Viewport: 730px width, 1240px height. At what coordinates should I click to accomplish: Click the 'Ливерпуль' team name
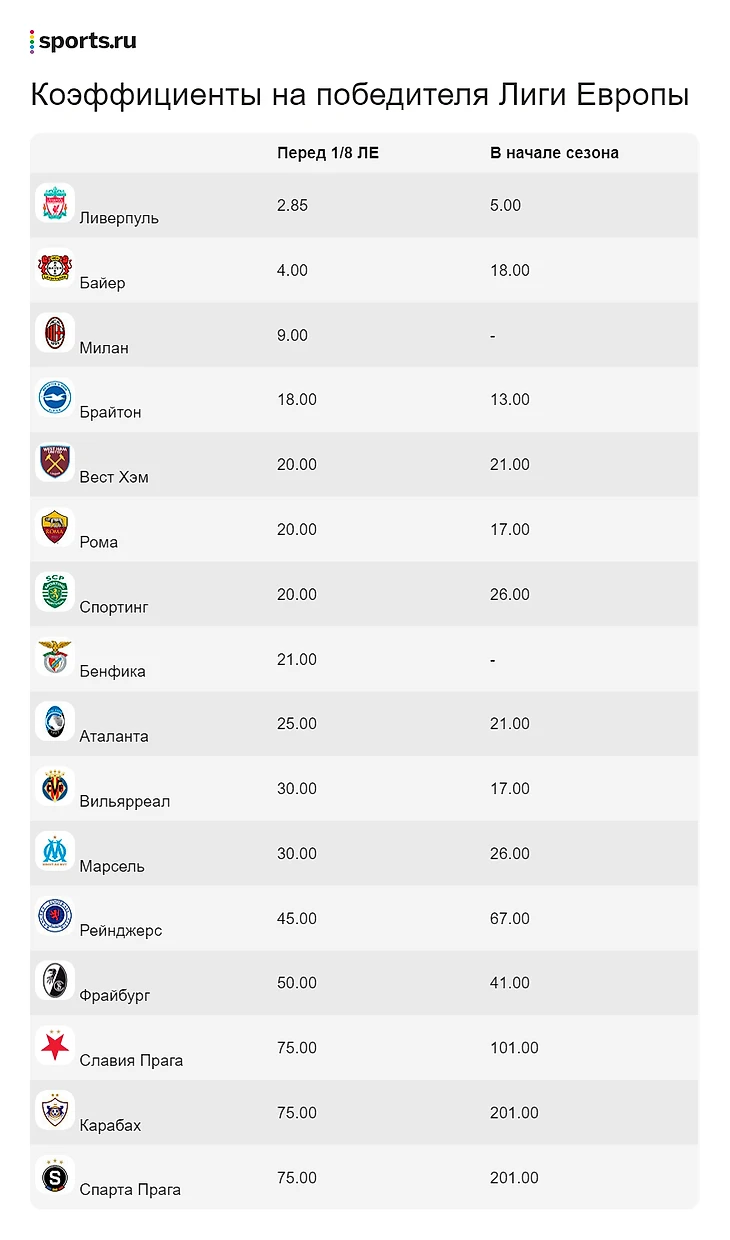[119, 218]
